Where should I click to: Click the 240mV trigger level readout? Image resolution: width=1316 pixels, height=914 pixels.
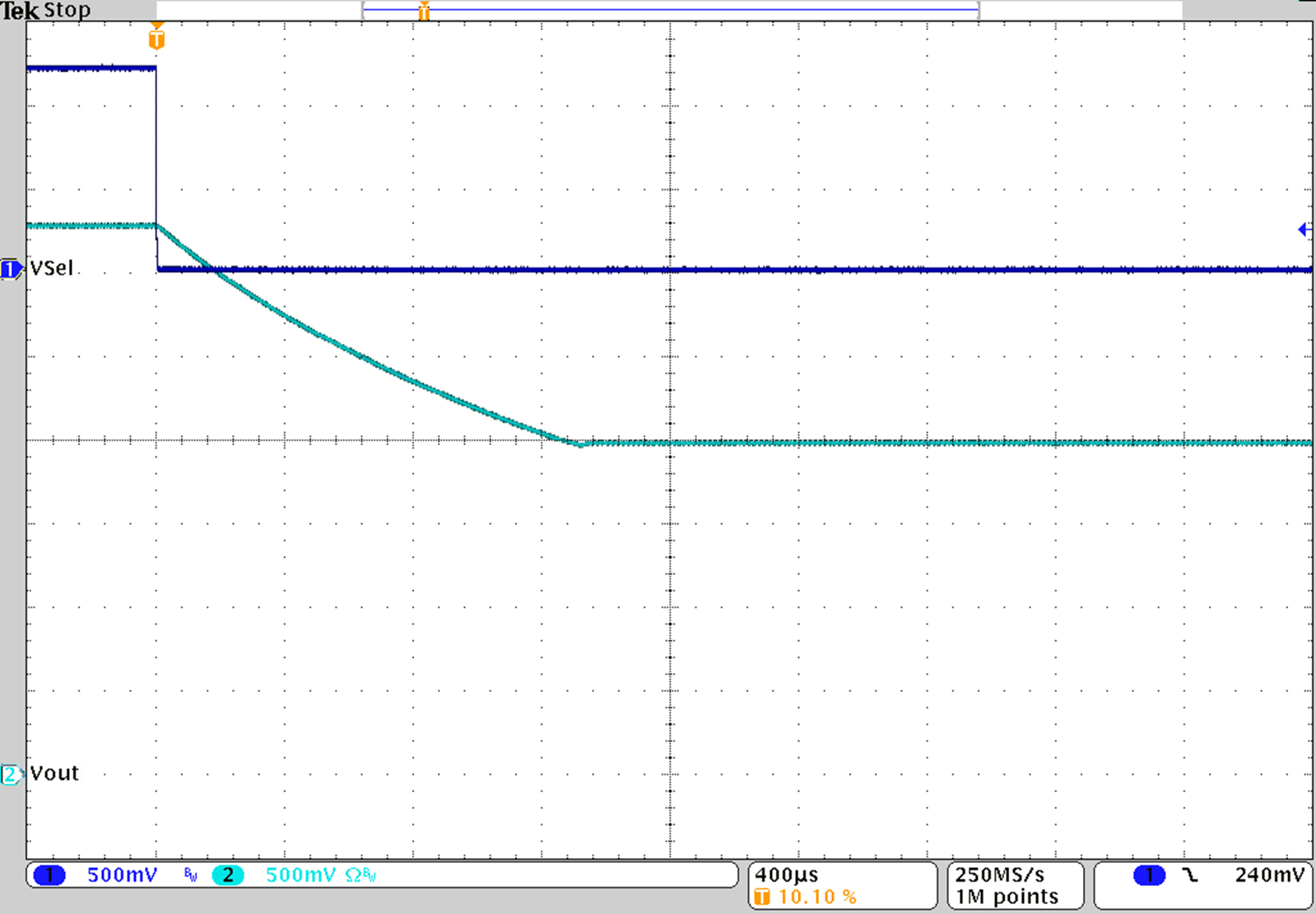click(x=1269, y=875)
